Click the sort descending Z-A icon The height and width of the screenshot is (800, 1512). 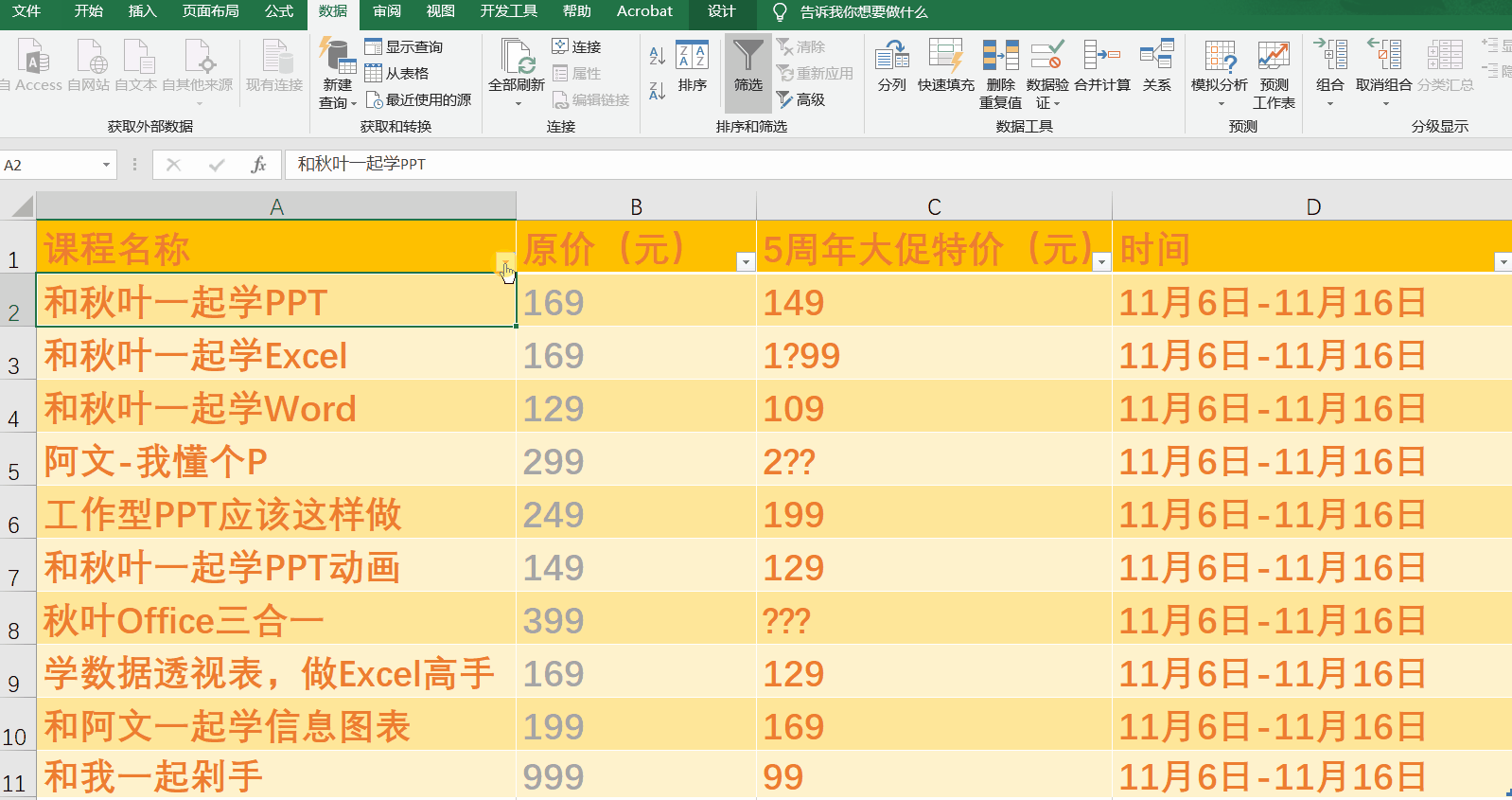click(x=657, y=91)
